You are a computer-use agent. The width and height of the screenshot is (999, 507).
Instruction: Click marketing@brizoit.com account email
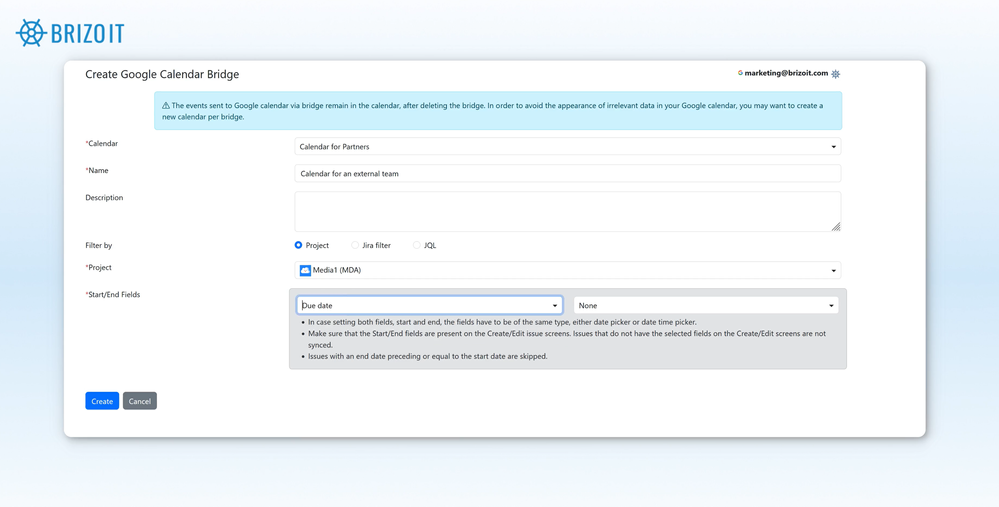[x=786, y=73]
